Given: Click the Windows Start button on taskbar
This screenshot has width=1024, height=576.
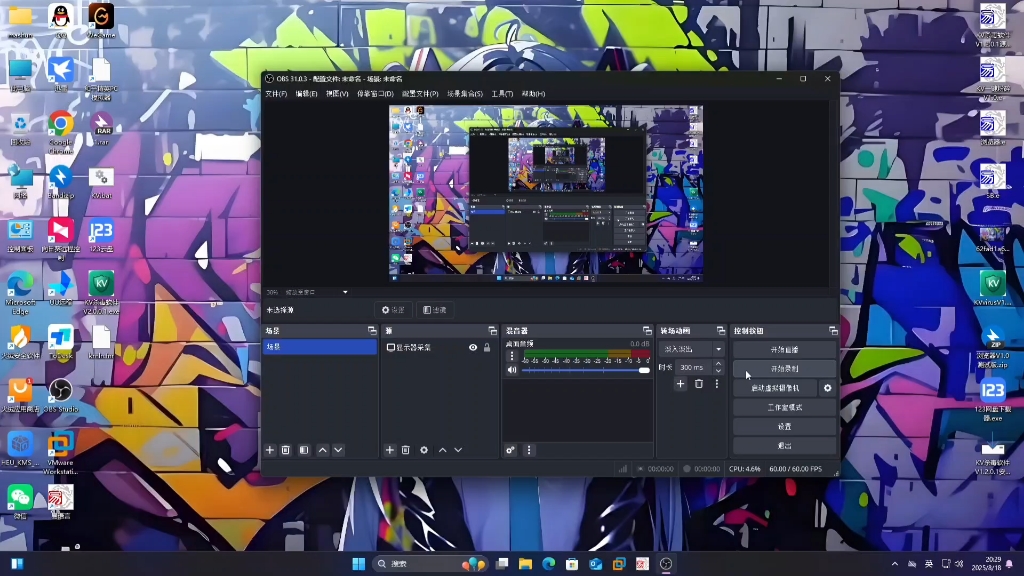Looking at the screenshot, I should click(x=359, y=564).
